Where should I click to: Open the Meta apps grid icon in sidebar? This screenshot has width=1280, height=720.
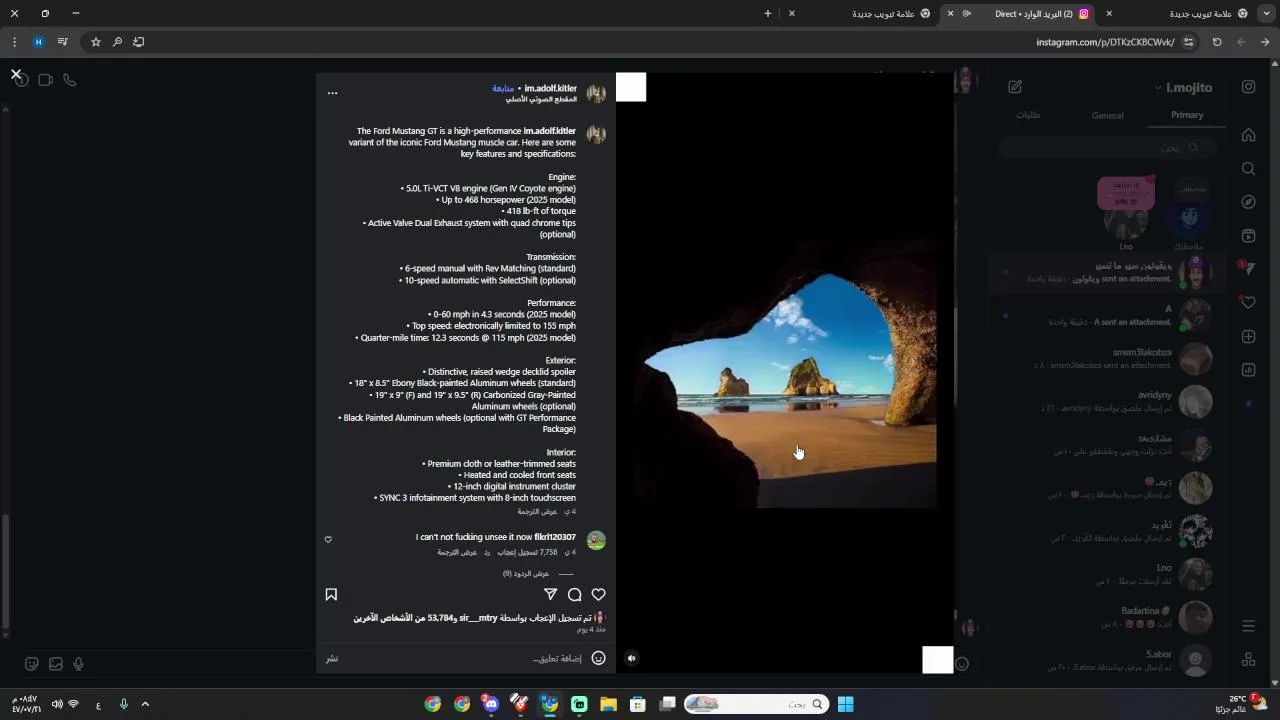1248,659
